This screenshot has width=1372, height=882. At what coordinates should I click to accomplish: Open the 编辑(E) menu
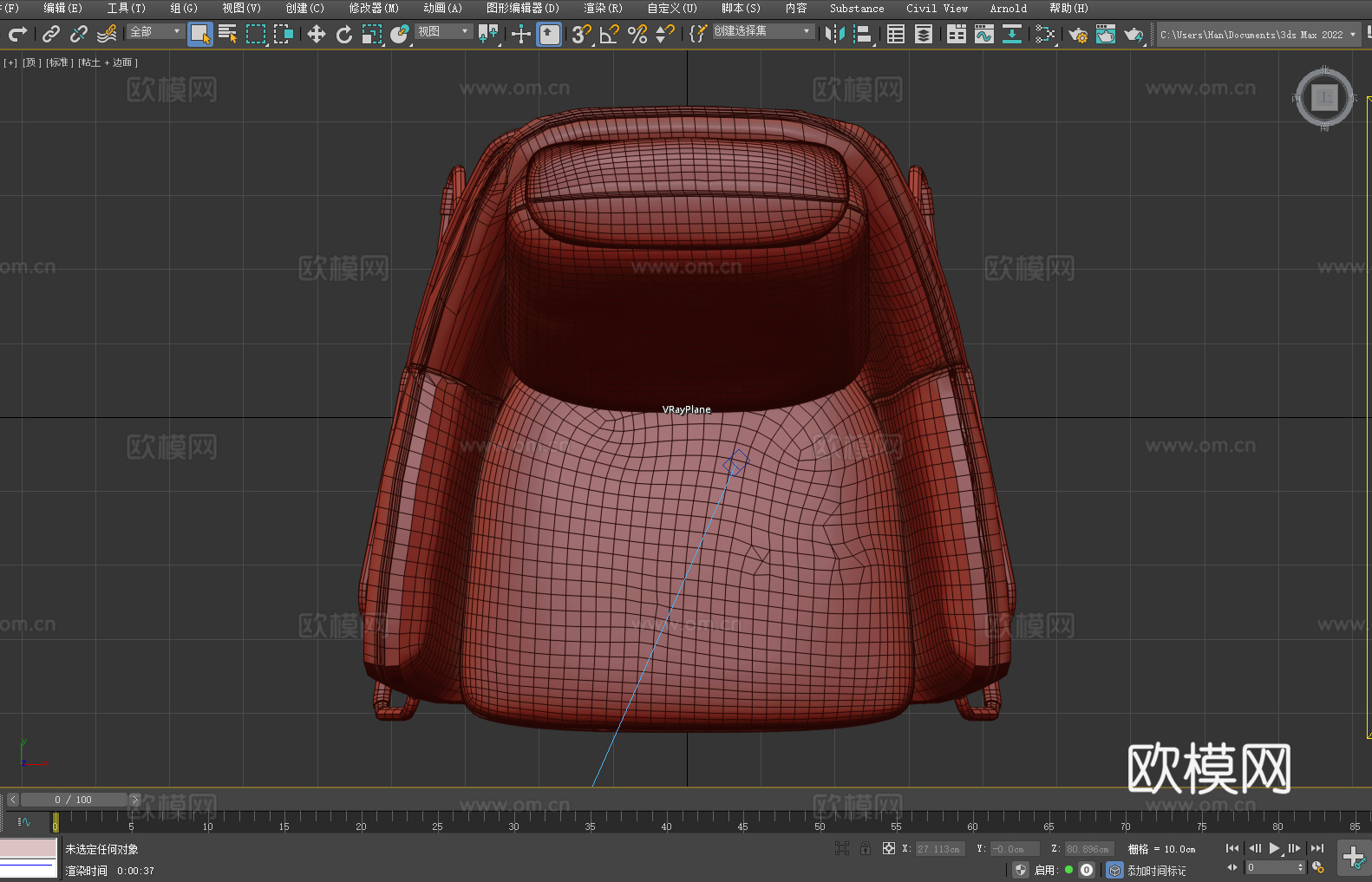click(63, 8)
